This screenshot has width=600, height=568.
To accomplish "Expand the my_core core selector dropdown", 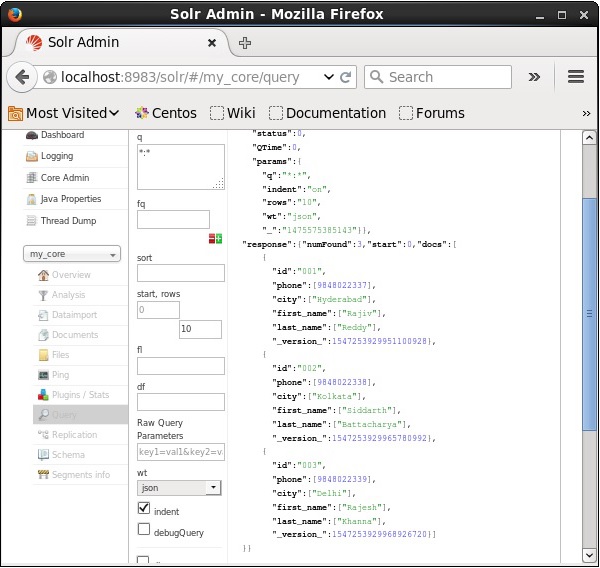I will [x=71, y=254].
